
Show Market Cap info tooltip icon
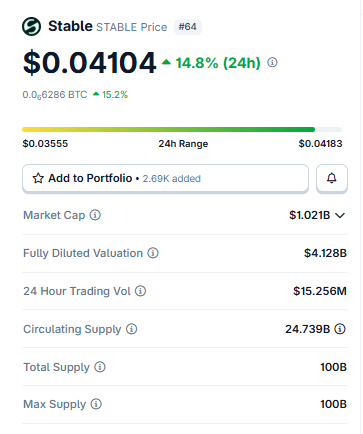95,215
